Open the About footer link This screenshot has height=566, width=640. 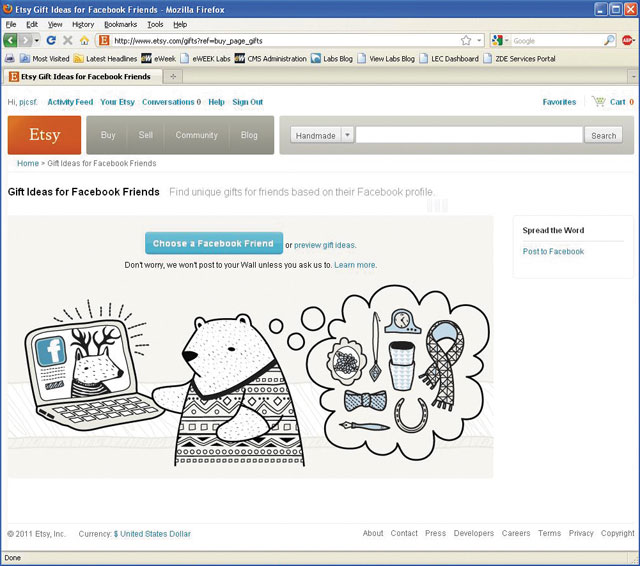click(373, 533)
